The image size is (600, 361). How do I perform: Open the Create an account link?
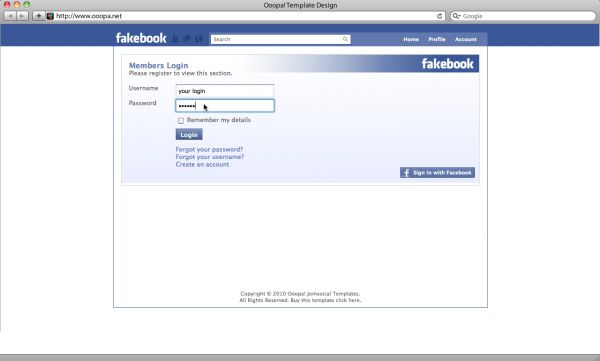(202, 164)
